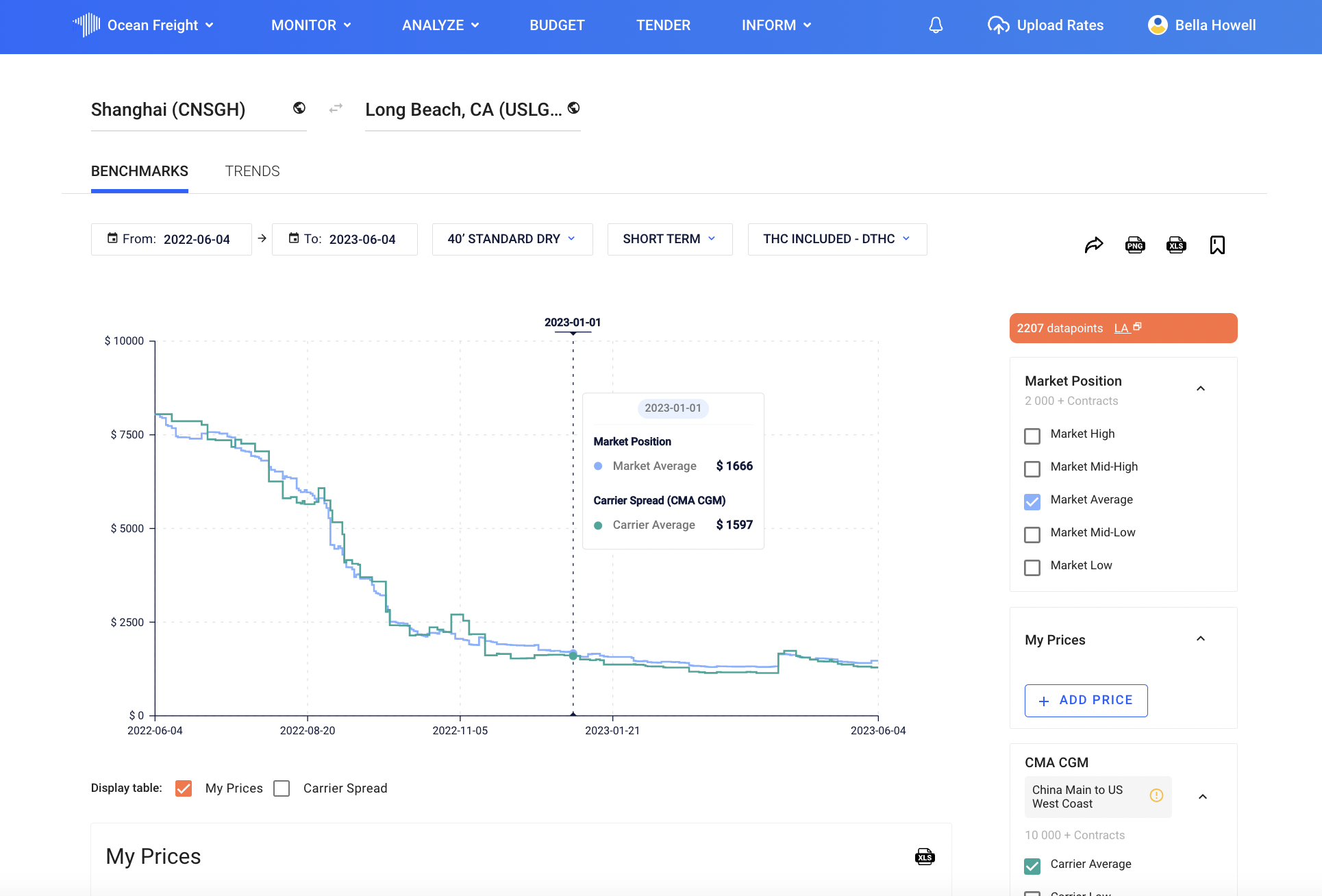Click the Market Average legend dot in tooltip

598,466
